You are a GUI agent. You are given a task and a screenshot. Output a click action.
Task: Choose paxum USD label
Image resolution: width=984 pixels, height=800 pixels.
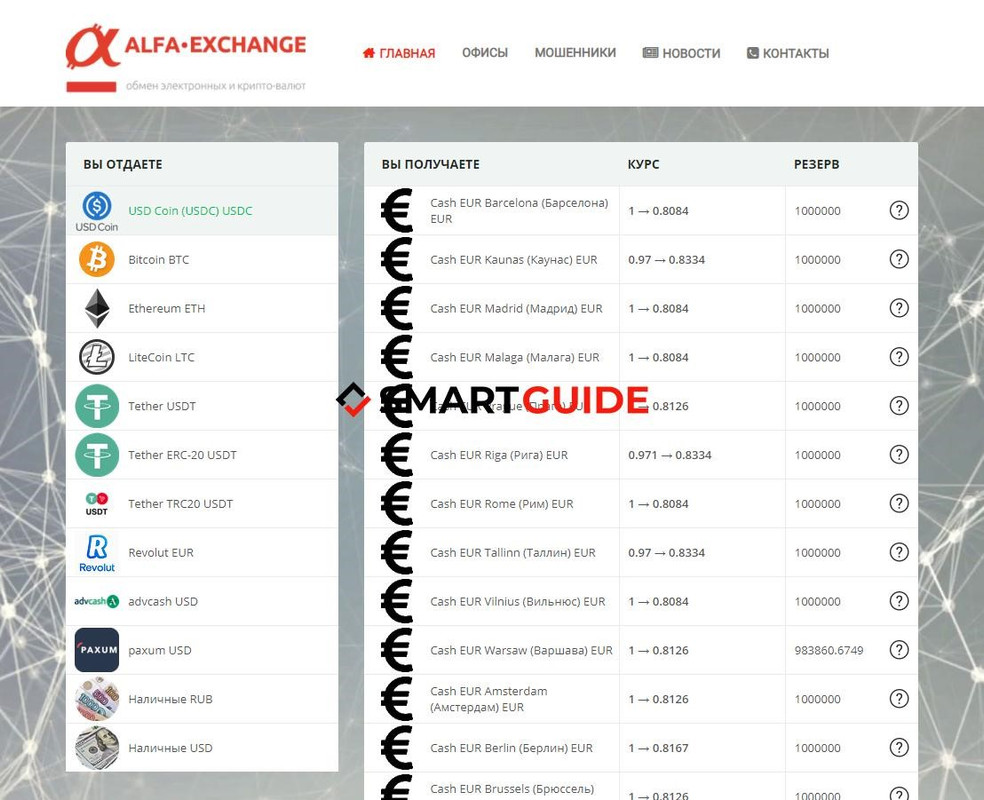pyautogui.click(x=159, y=650)
